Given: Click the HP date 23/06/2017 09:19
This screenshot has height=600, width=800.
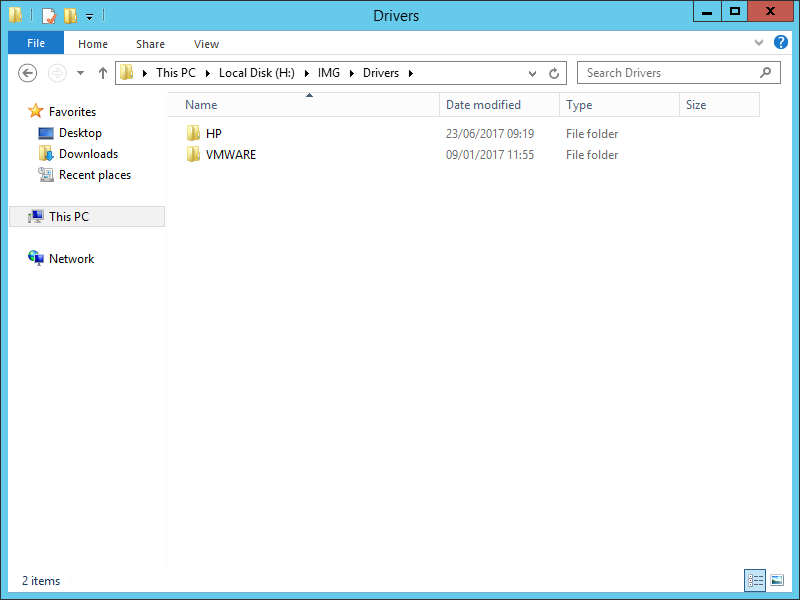Looking at the screenshot, I should (490, 134).
